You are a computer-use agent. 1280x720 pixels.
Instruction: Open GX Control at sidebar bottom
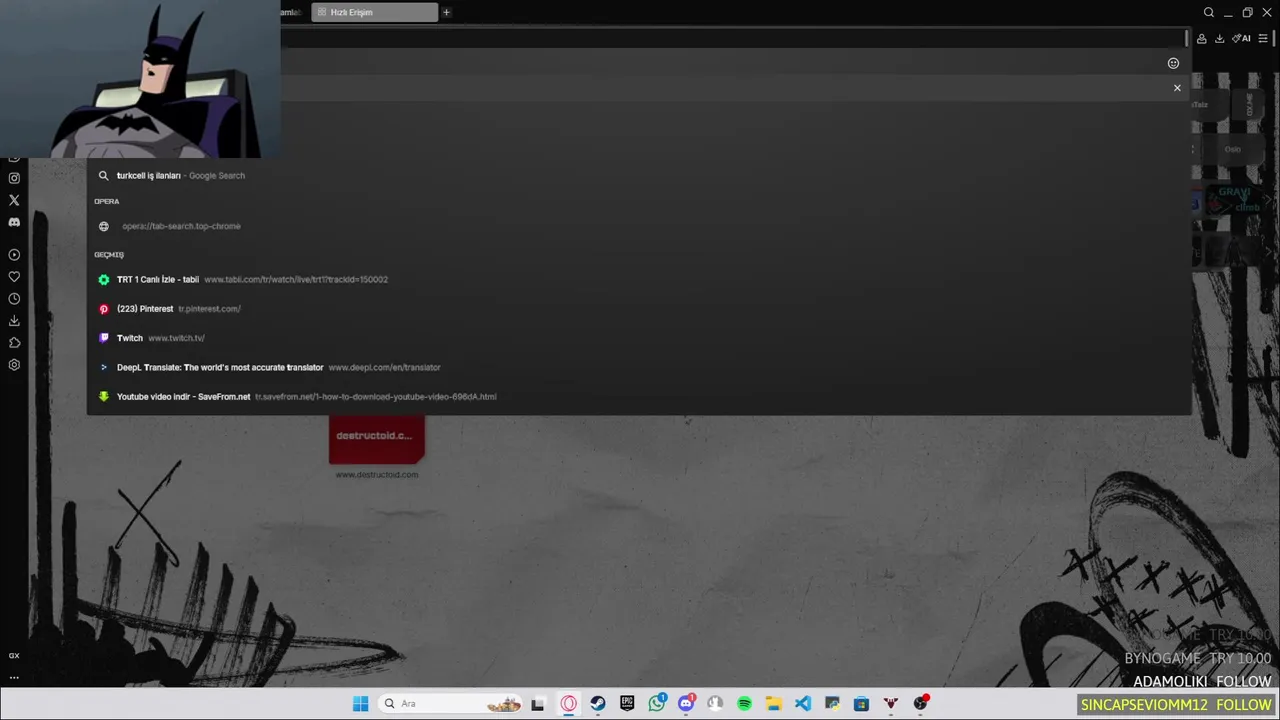click(14, 656)
